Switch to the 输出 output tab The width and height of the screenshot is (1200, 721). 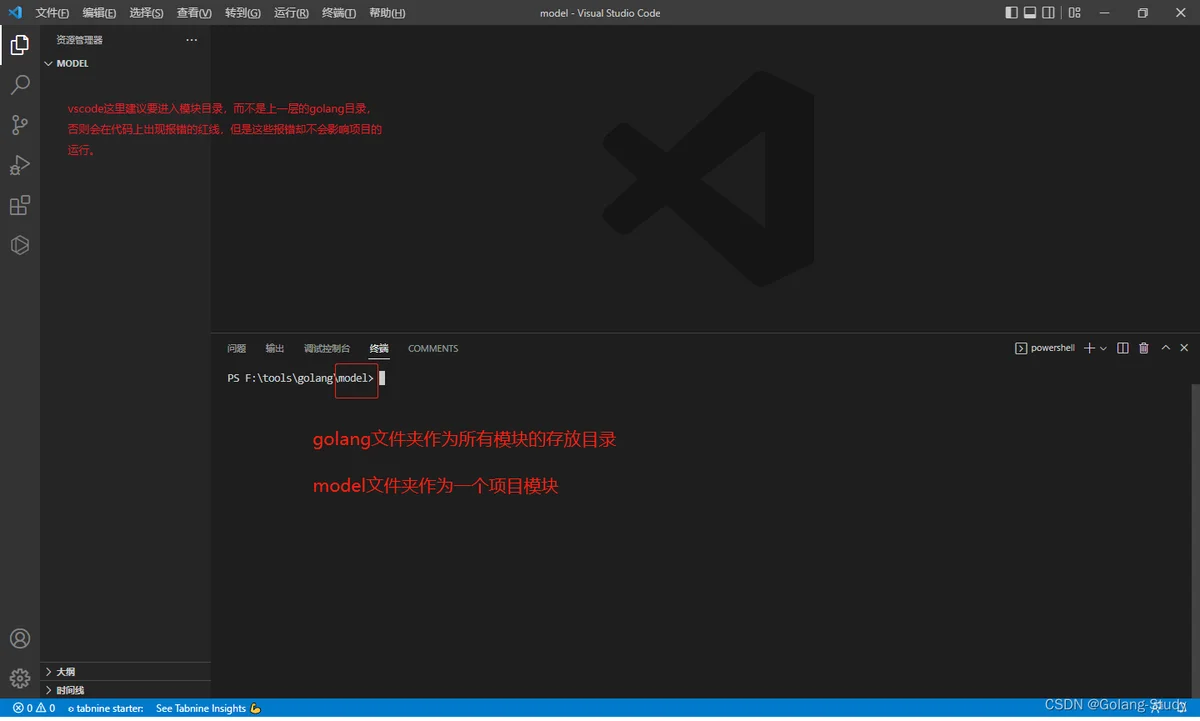click(275, 348)
